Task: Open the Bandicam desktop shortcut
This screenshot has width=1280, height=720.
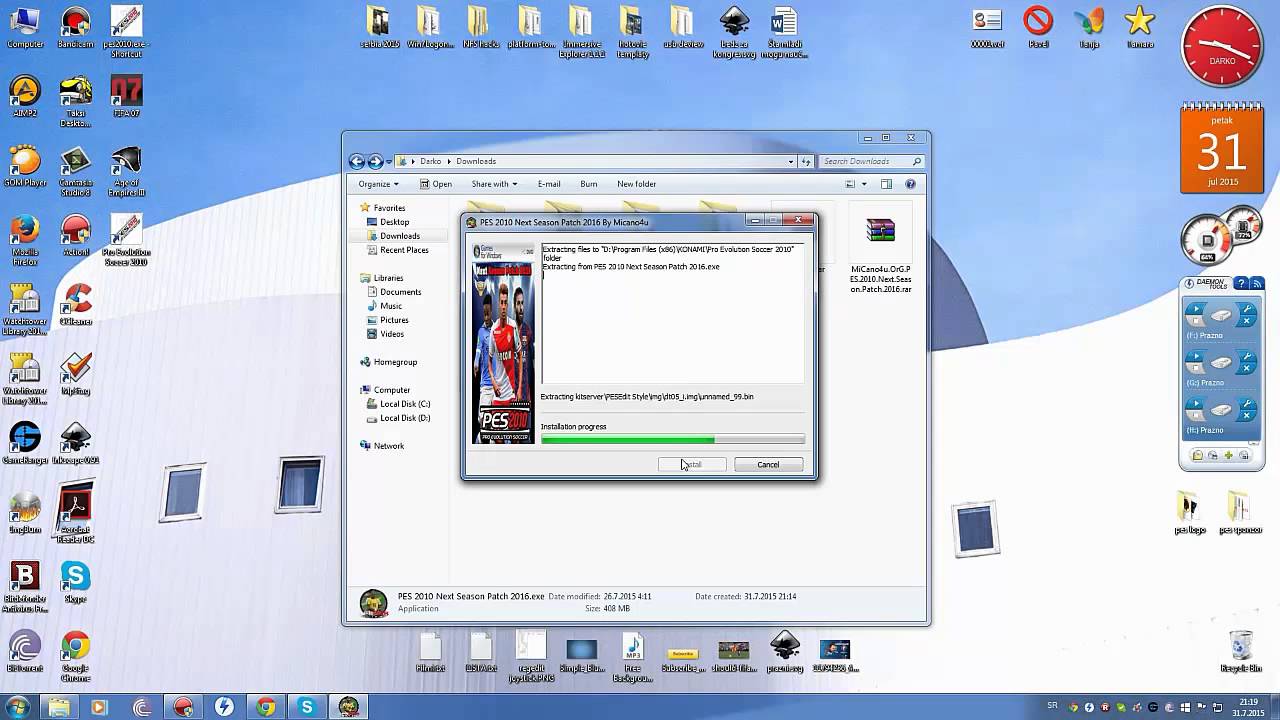Action: point(75,28)
